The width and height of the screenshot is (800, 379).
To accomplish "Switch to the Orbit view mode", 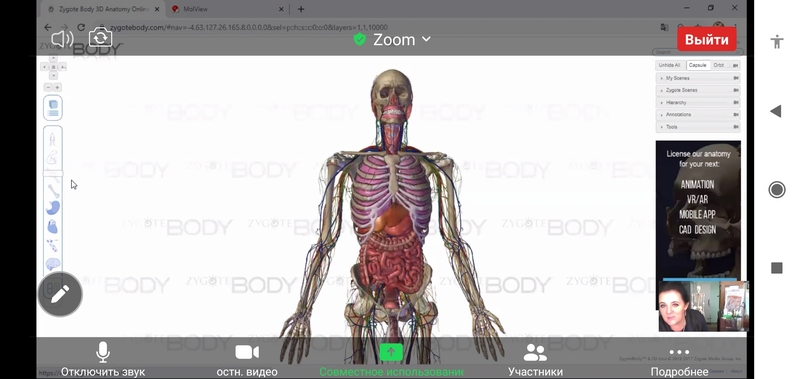I will (718, 65).
